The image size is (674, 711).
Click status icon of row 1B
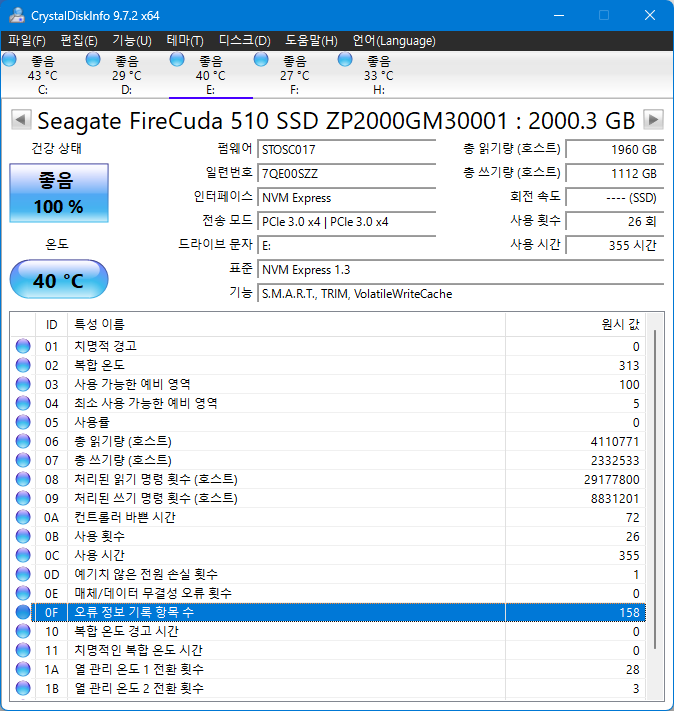(23, 688)
